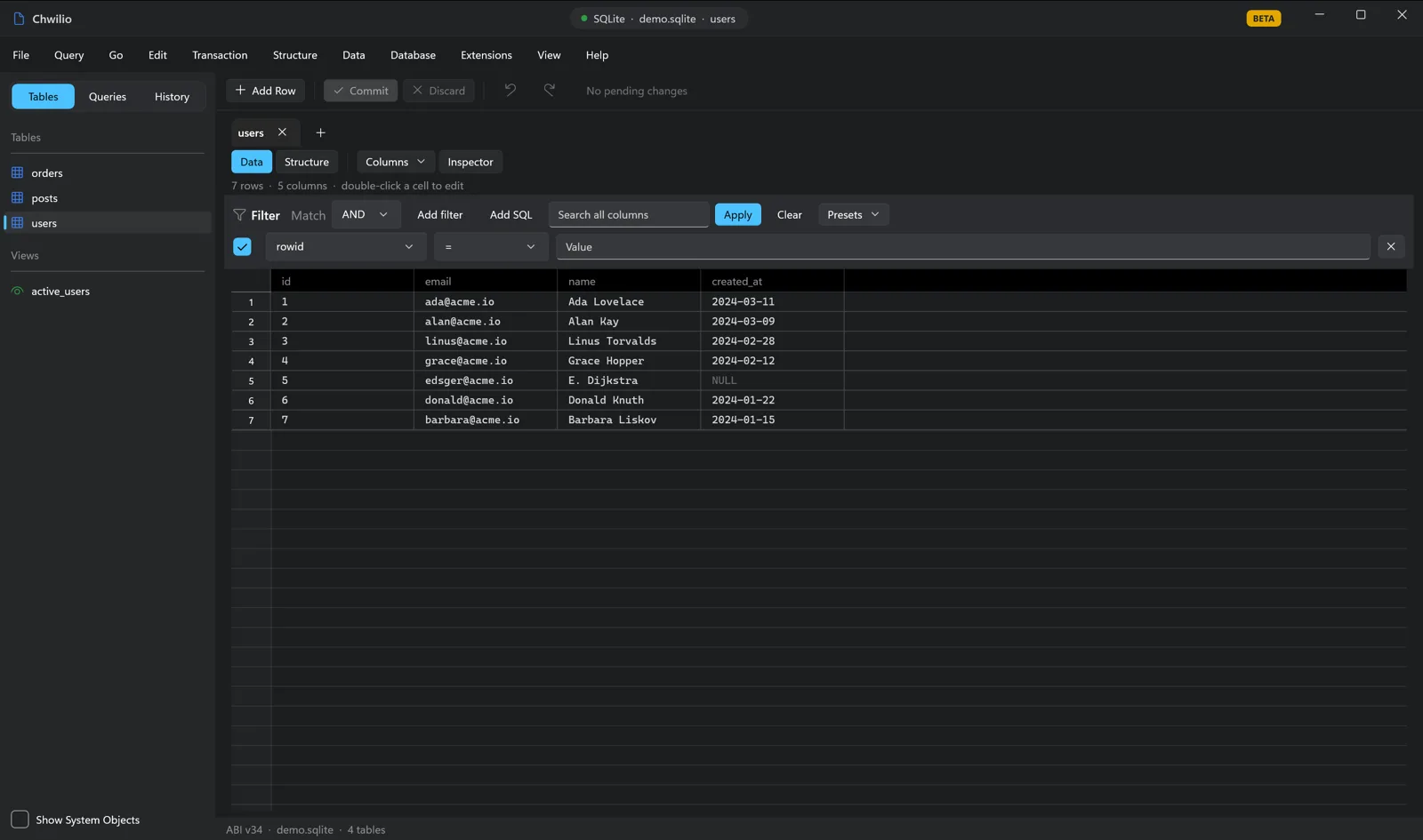Click the orders table icon

(x=17, y=172)
